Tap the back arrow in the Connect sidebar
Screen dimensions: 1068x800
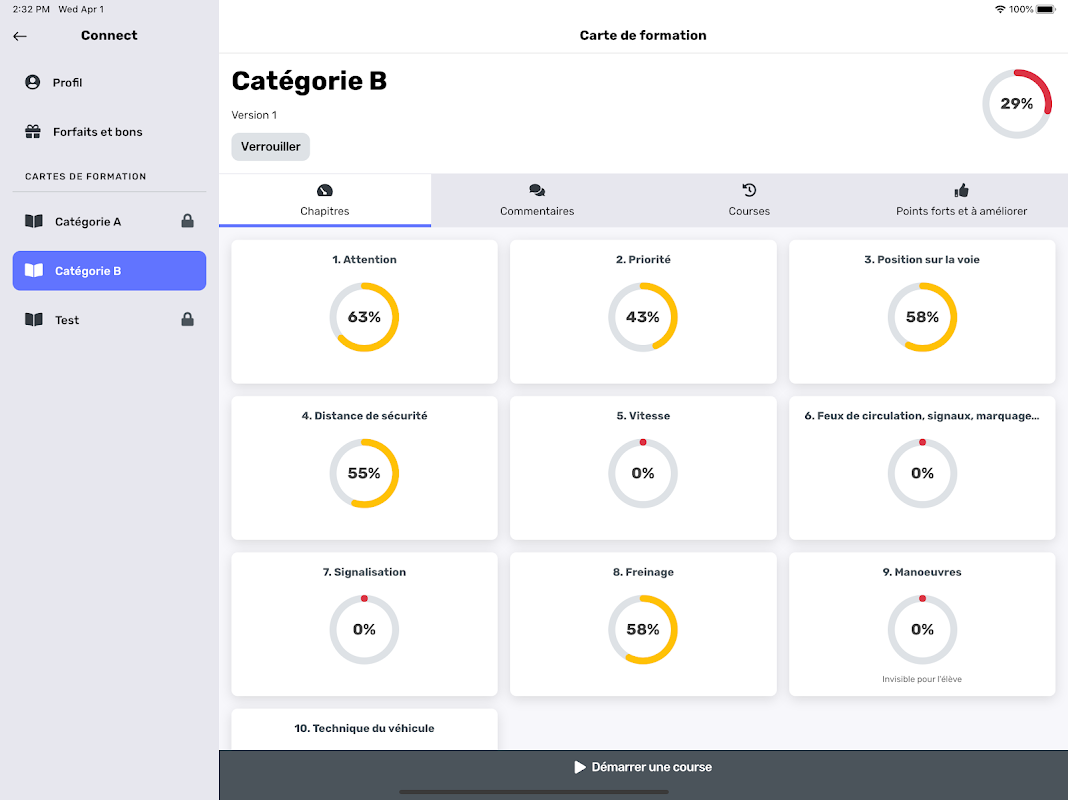pos(20,36)
